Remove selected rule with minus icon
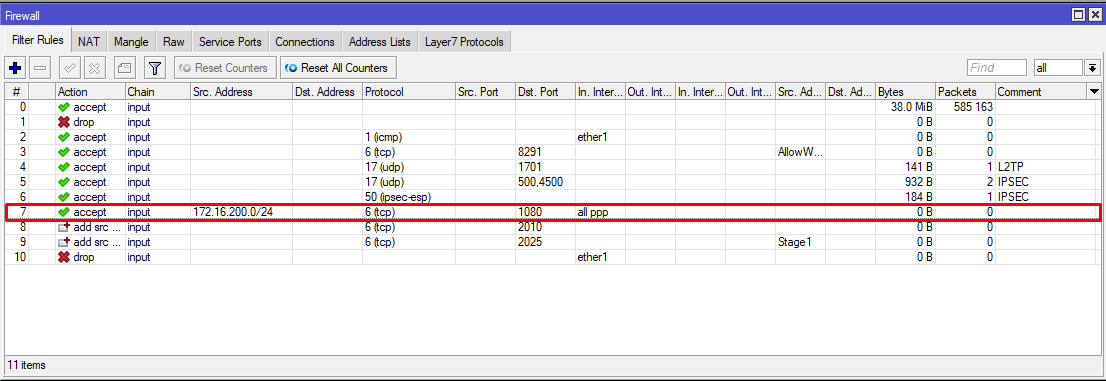Screen dimensions: 1106x381 [x=41, y=68]
